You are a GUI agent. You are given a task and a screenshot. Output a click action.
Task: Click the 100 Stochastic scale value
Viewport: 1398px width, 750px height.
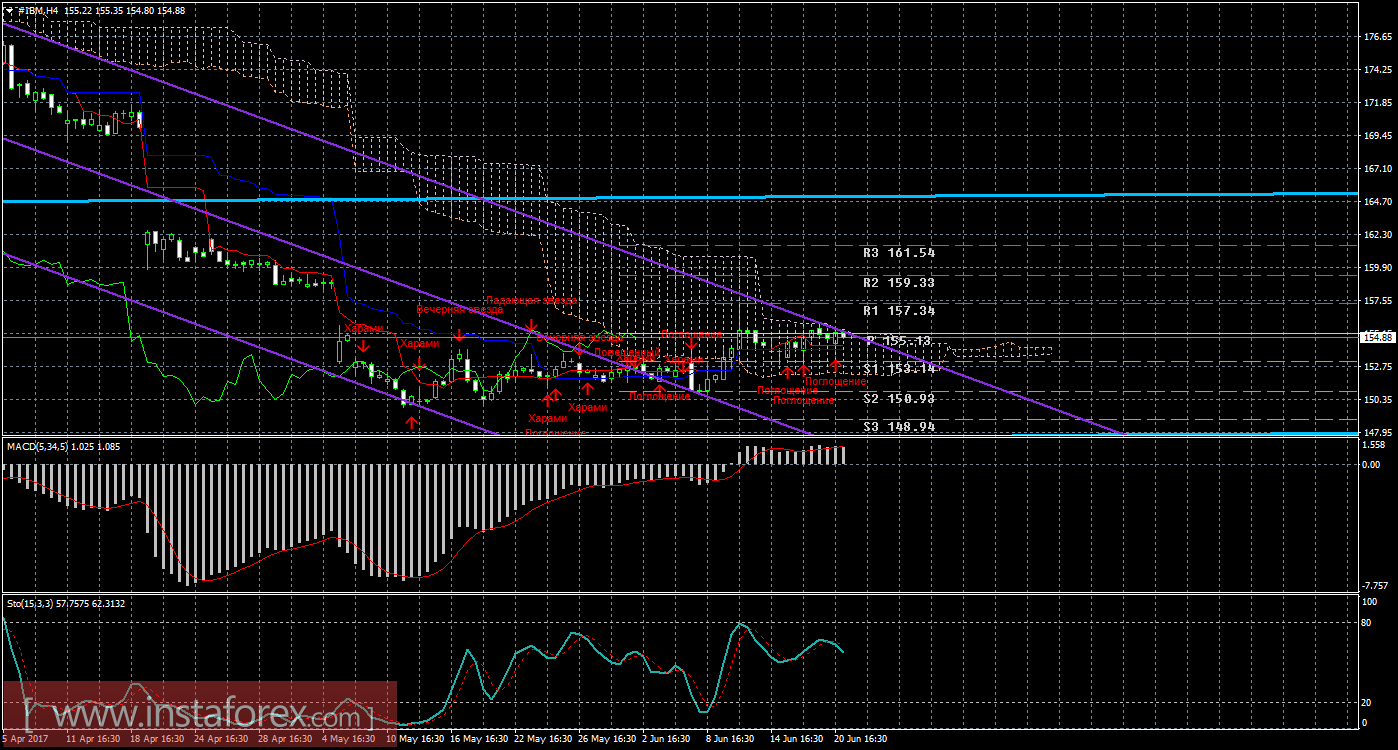click(x=1372, y=602)
